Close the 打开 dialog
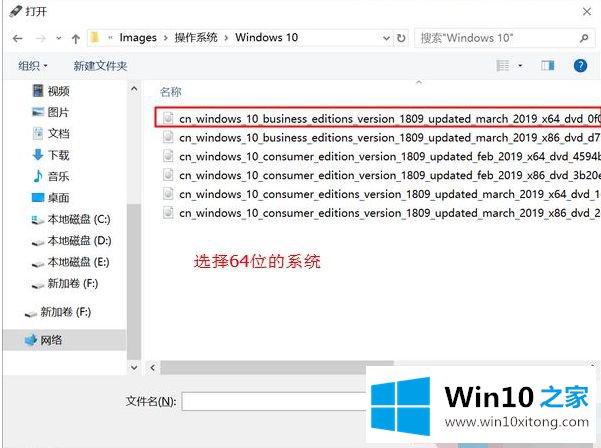The image size is (601, 448). coord(587,12)
